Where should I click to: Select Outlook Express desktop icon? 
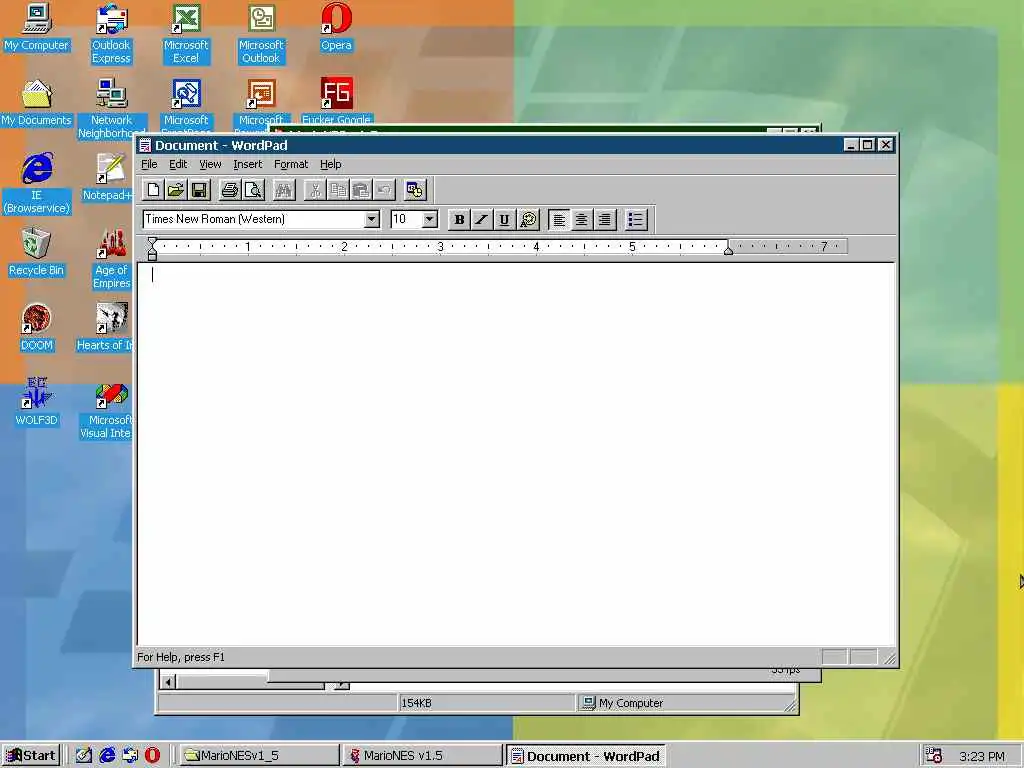click(x=111, y=34)
